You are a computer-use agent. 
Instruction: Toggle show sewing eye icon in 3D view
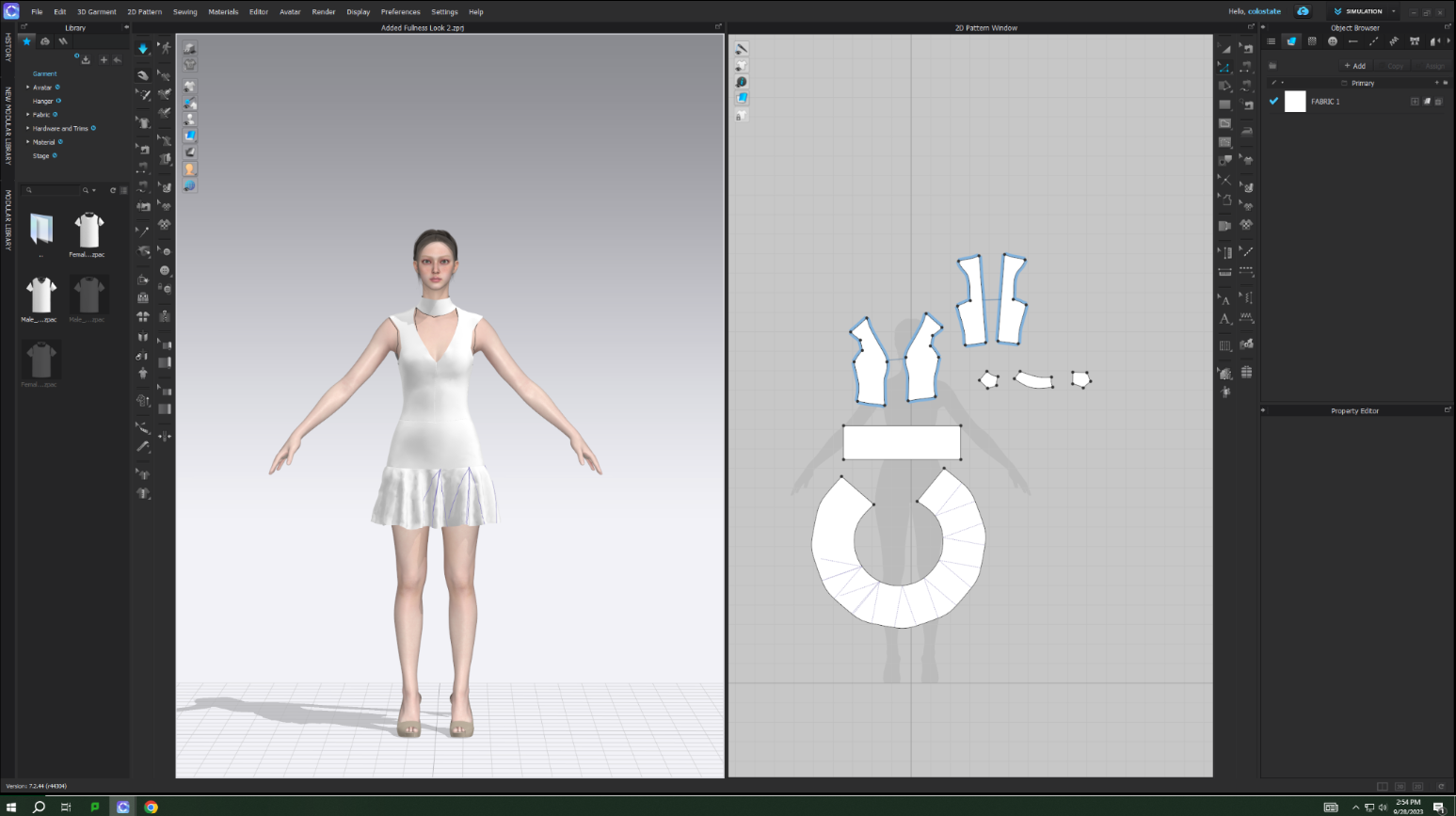(x=190, y=103)
